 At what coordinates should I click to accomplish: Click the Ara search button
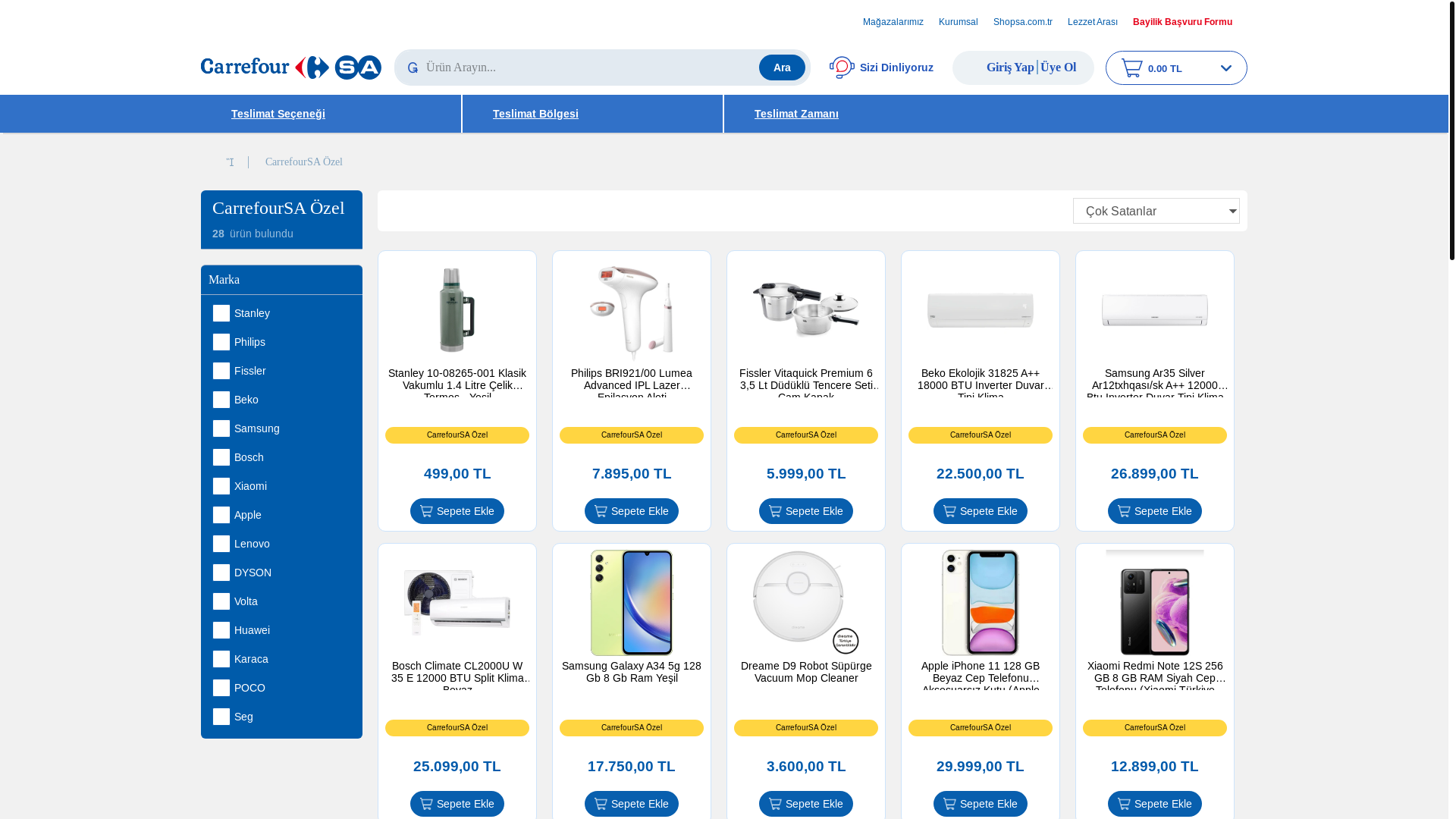[782, 67]
